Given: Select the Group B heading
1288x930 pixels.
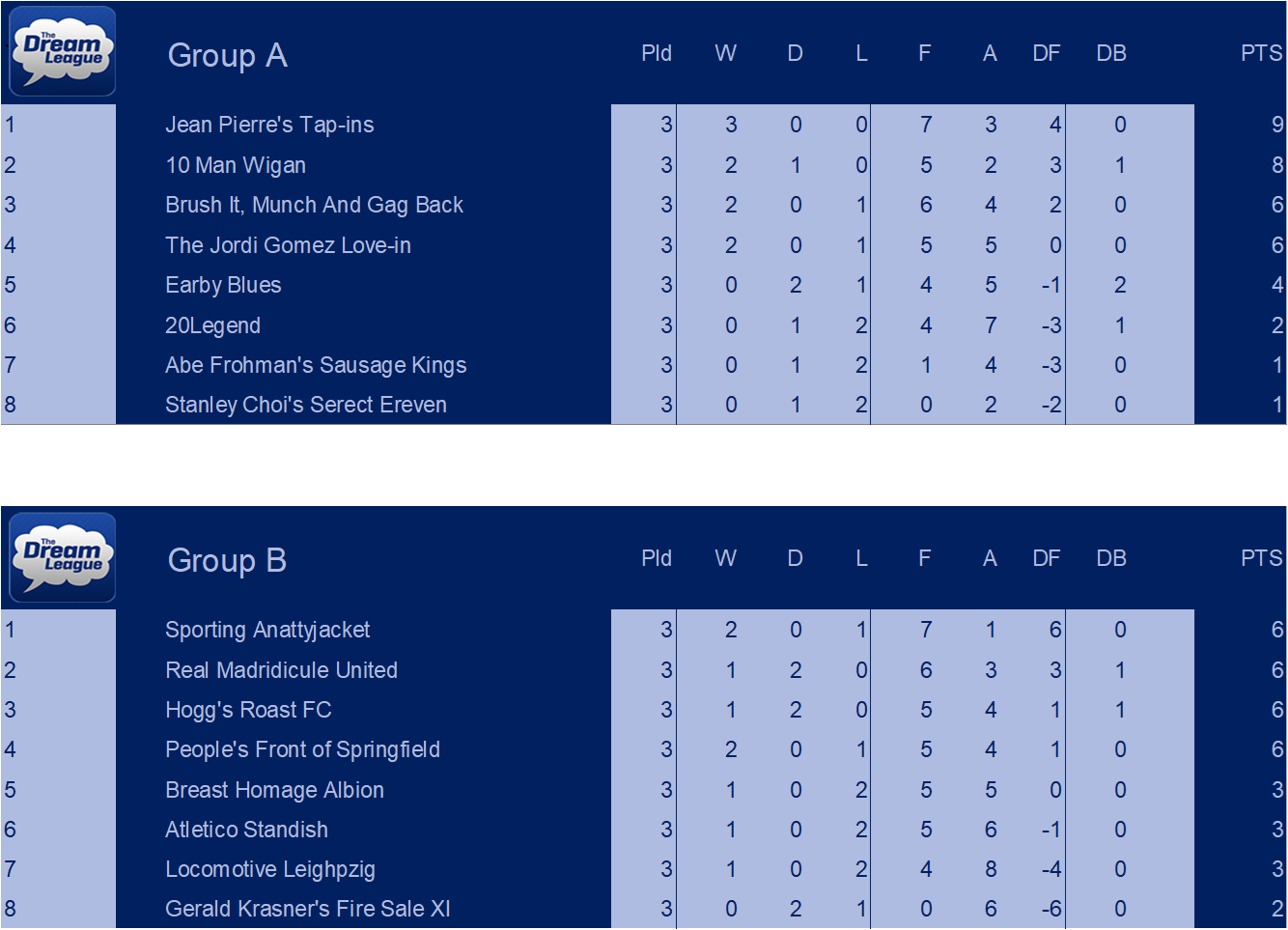Looking at the screenshot, I should (x=227, y=560).
